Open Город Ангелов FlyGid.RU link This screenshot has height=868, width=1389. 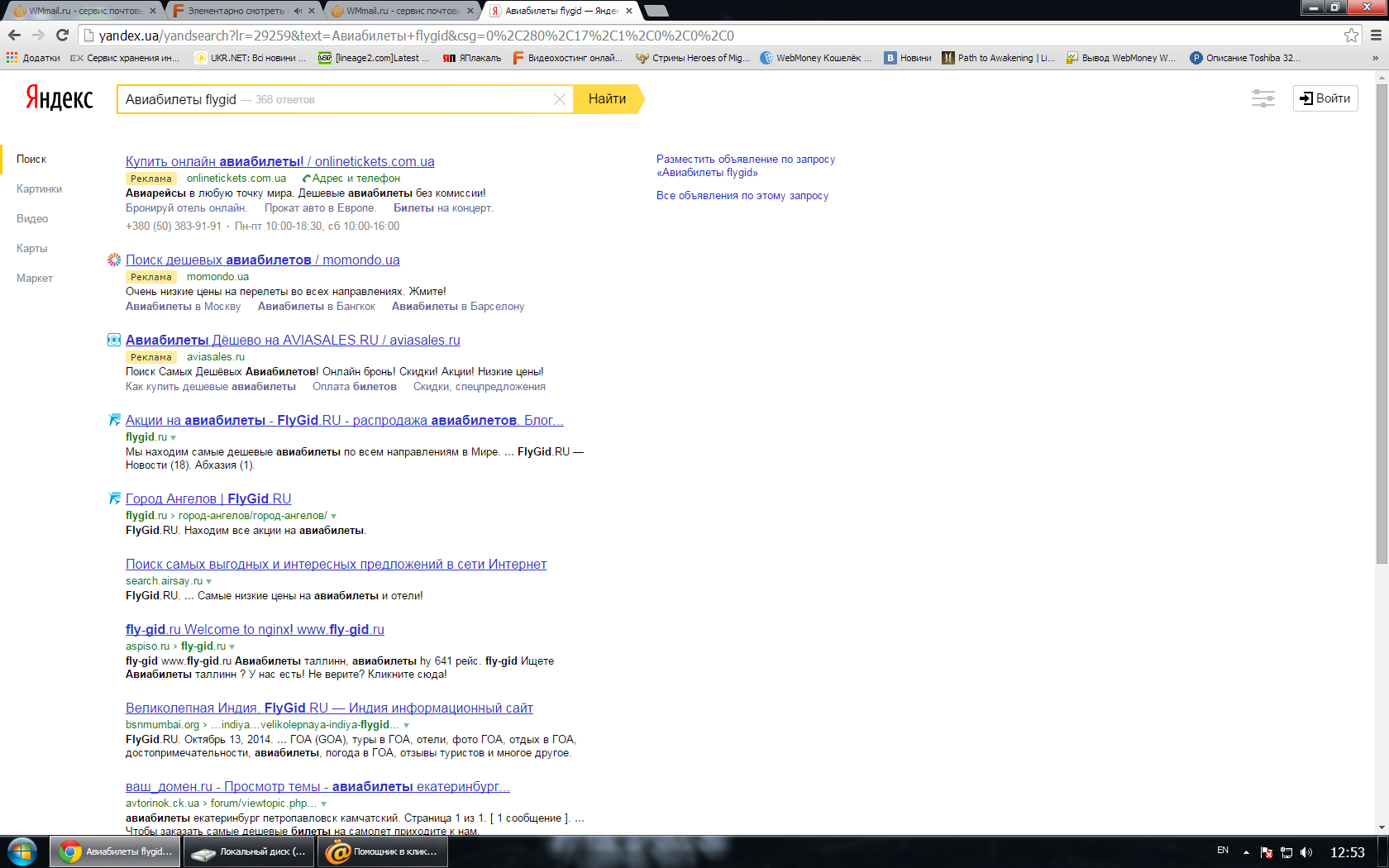pyautogui.click(x=208, y=498)
